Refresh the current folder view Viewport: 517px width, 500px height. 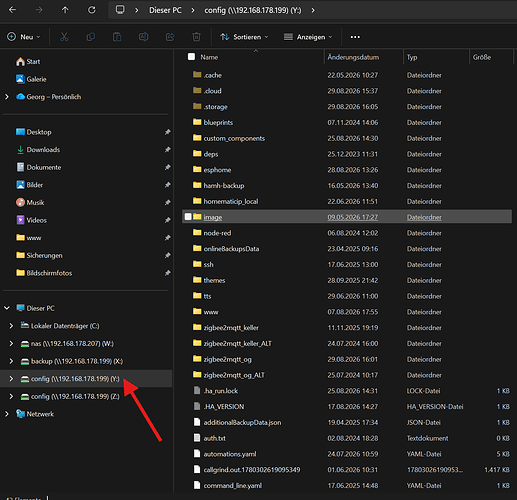tap(91, 10)
